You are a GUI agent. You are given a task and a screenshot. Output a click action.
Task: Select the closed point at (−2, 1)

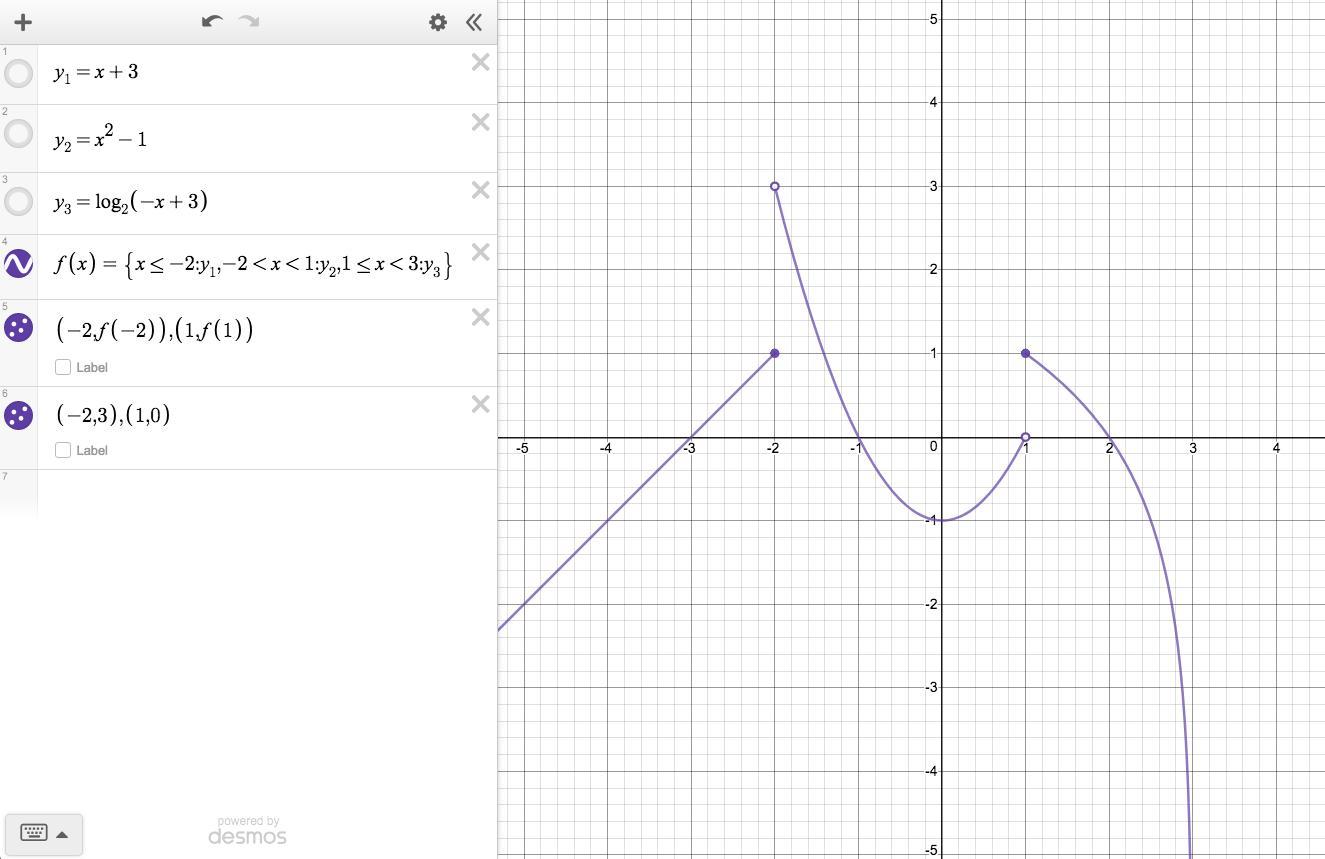click(x=775, y=353)
